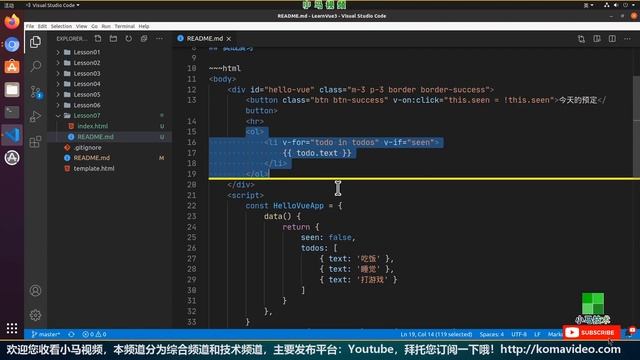Select README.md inside Lesson07 folder

coord(96,137)
